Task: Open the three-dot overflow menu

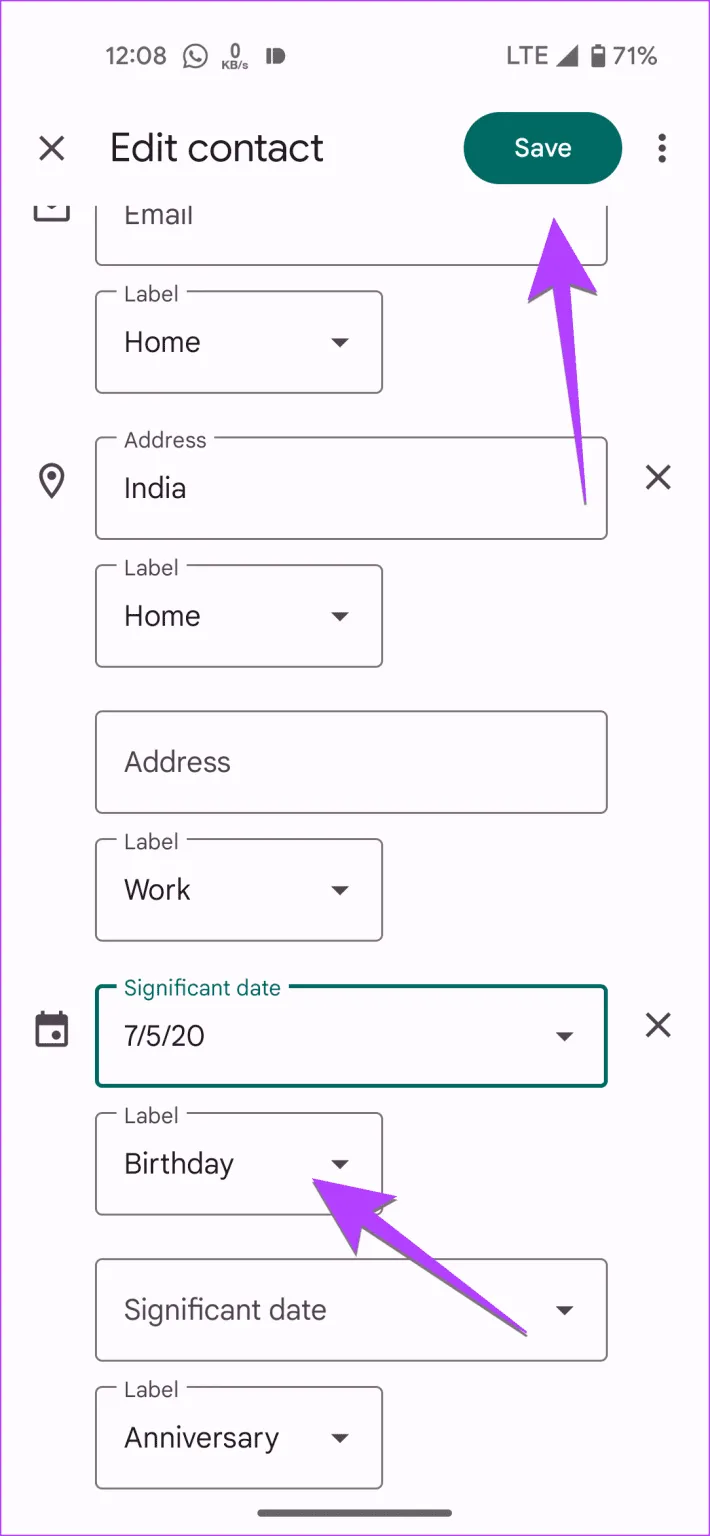Action: tap(661, 149)
